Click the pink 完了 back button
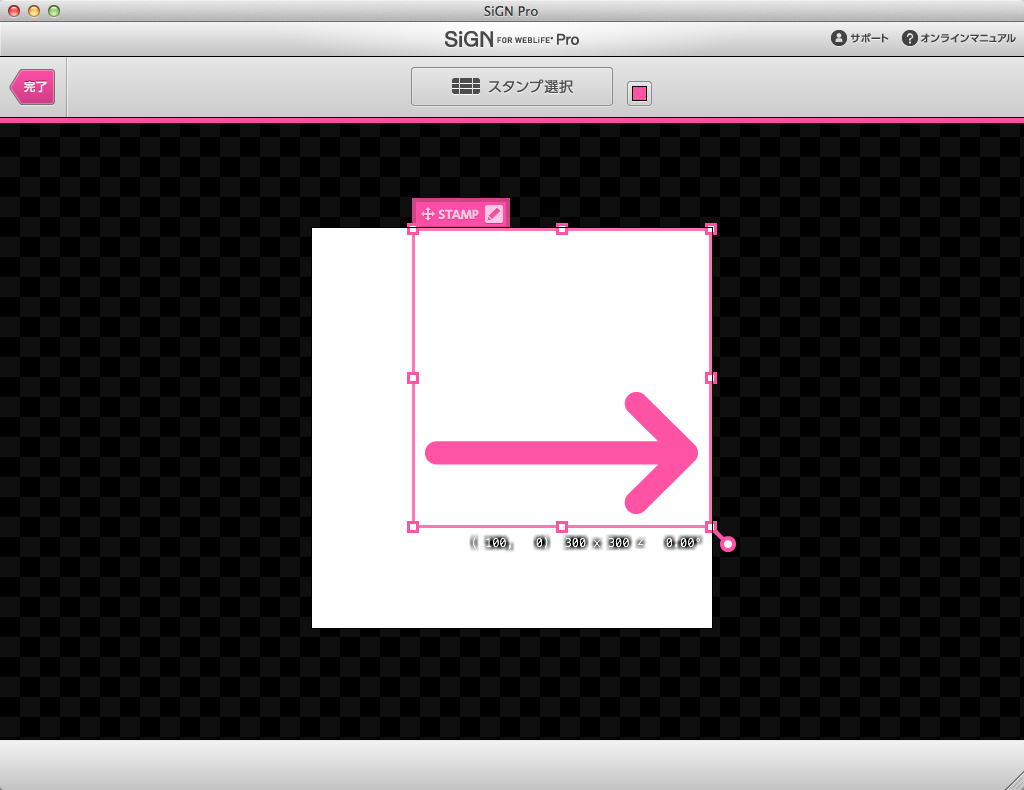This screenshot has width=1024, height=790. 33,87
